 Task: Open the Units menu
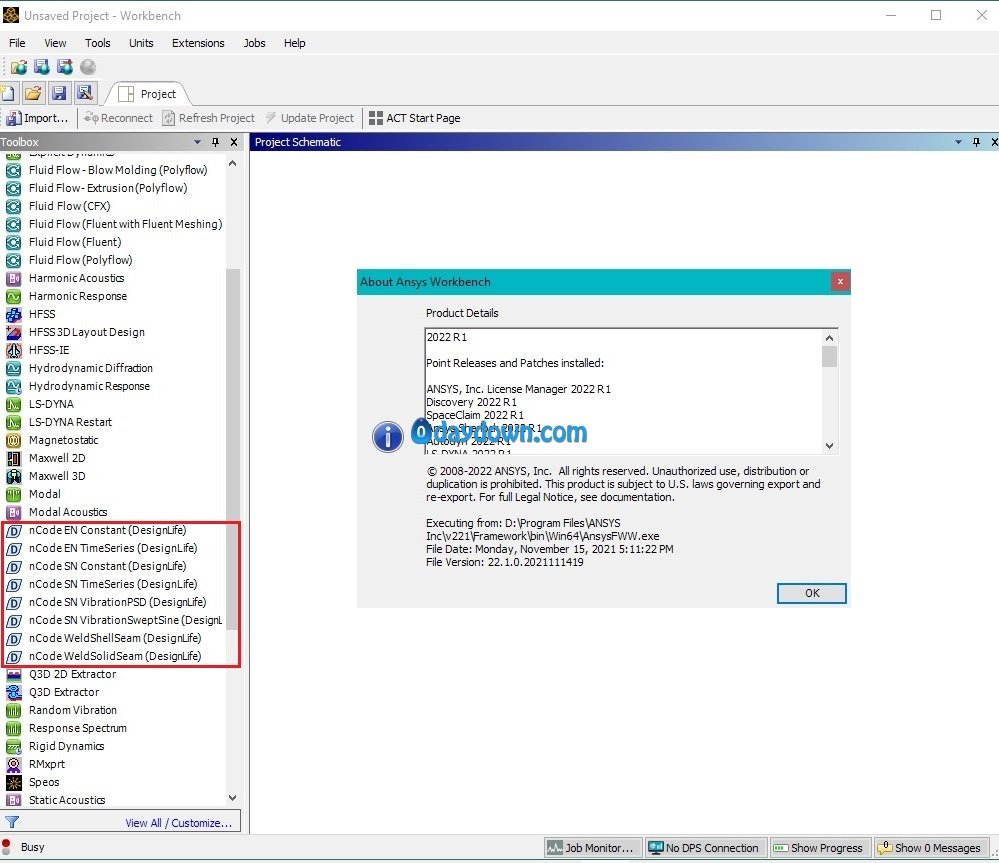click(x=141, y=43)
